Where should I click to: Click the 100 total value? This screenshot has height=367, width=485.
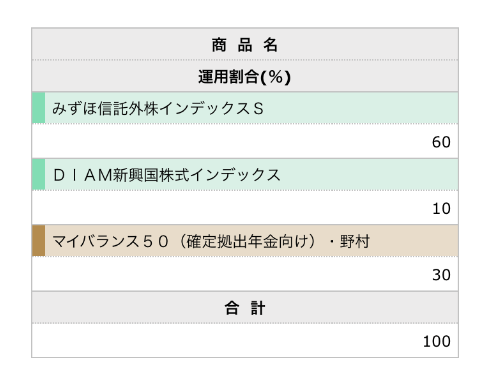click(437, 341)
